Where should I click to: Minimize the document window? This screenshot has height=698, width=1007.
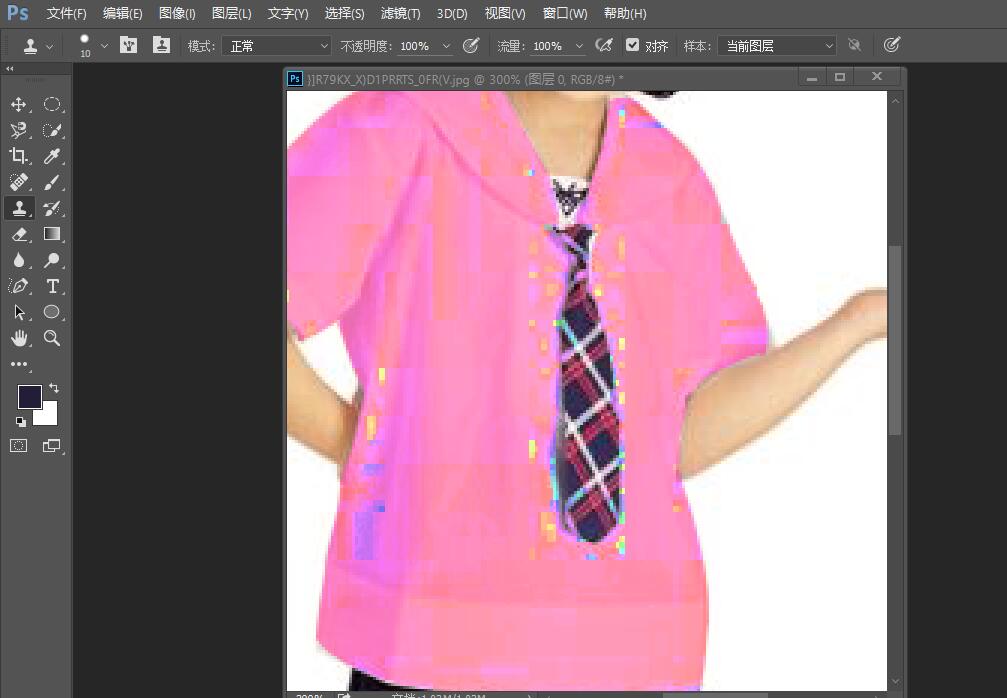(x=812, y=77)
